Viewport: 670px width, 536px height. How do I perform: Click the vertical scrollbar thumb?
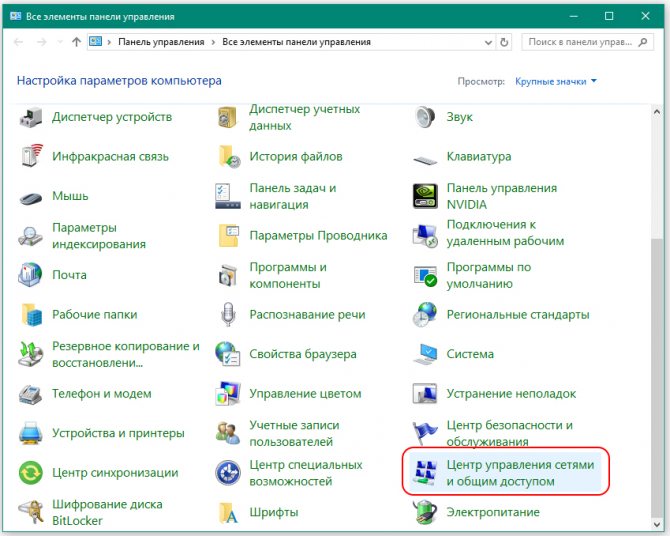(657, 378)
